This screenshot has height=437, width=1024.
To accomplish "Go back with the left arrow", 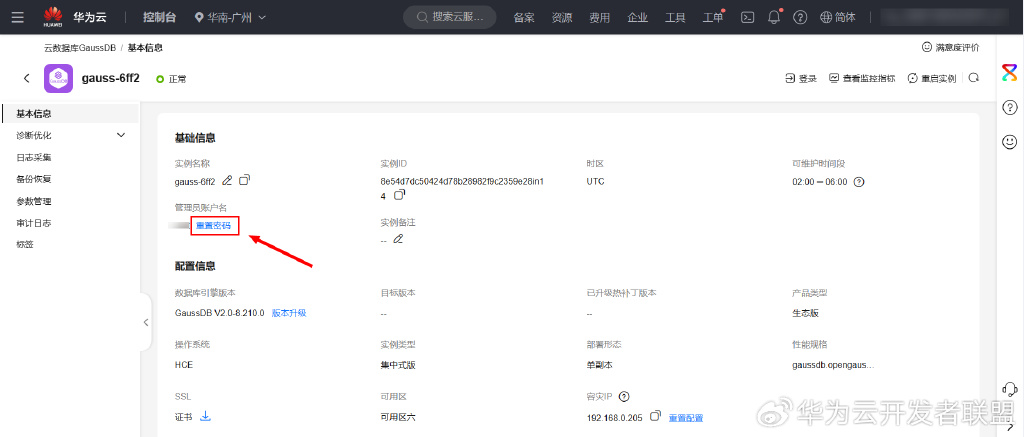I will [x=27, y=78].
